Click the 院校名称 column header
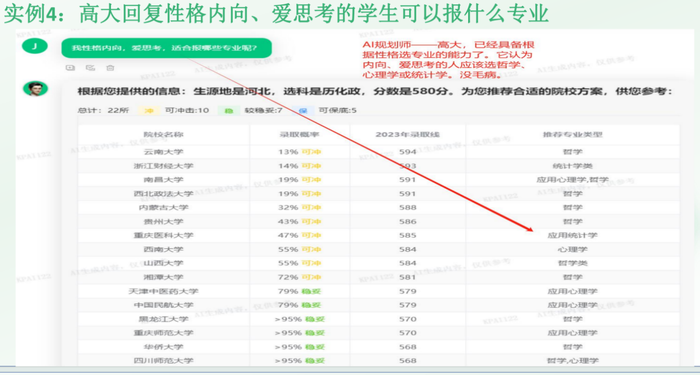This screenshot has height=375, width=700. click(x=163, y=134)
